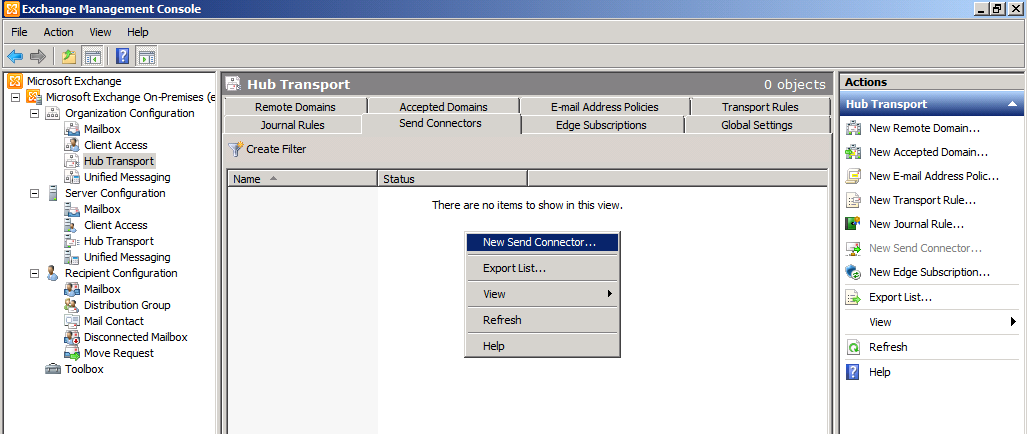Switch to the Journal Rules tab
The image size is (1027, 434).
(292, 125)
